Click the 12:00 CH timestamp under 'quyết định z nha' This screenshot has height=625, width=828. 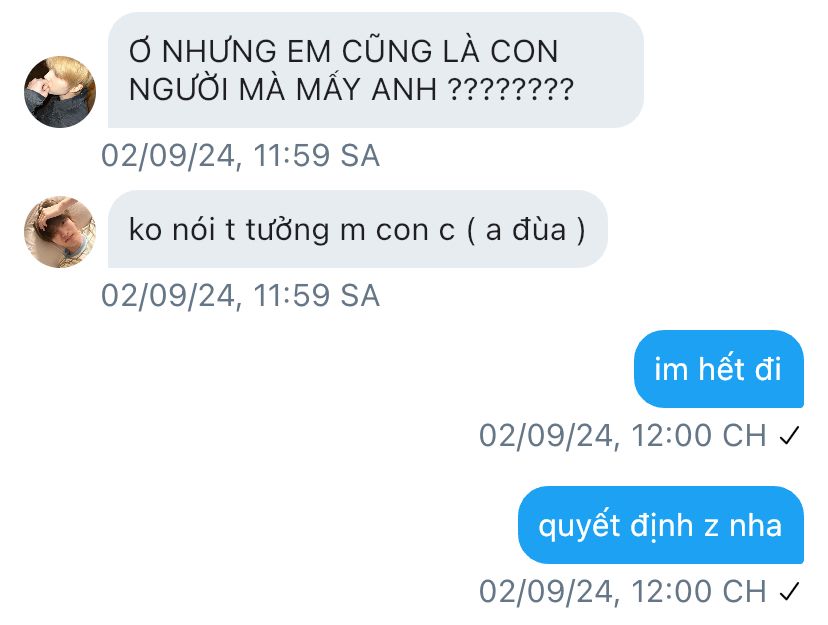pos(623,592)
